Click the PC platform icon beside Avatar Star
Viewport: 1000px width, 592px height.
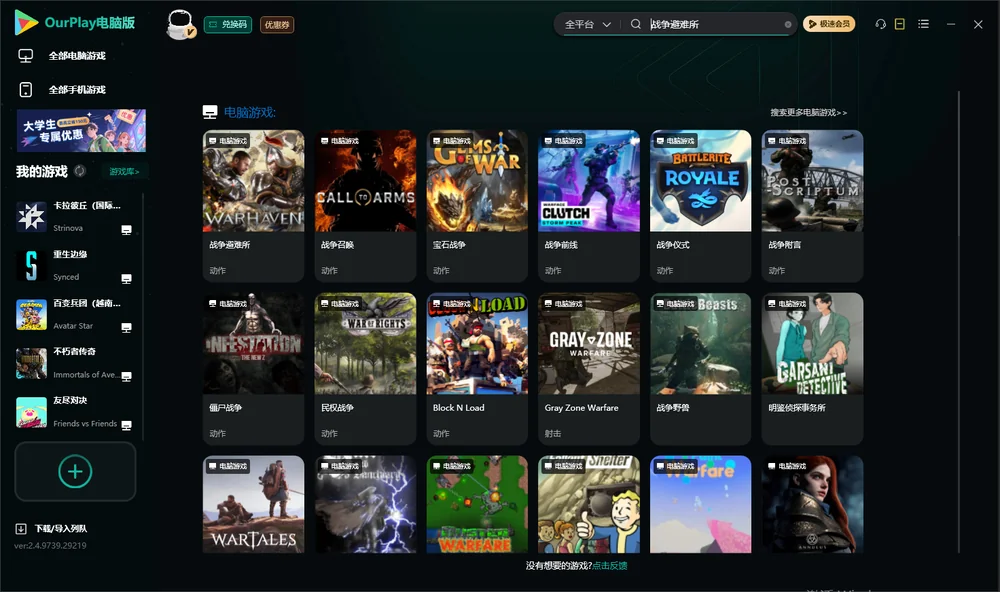pyautogui.click(x=126, y=328)
